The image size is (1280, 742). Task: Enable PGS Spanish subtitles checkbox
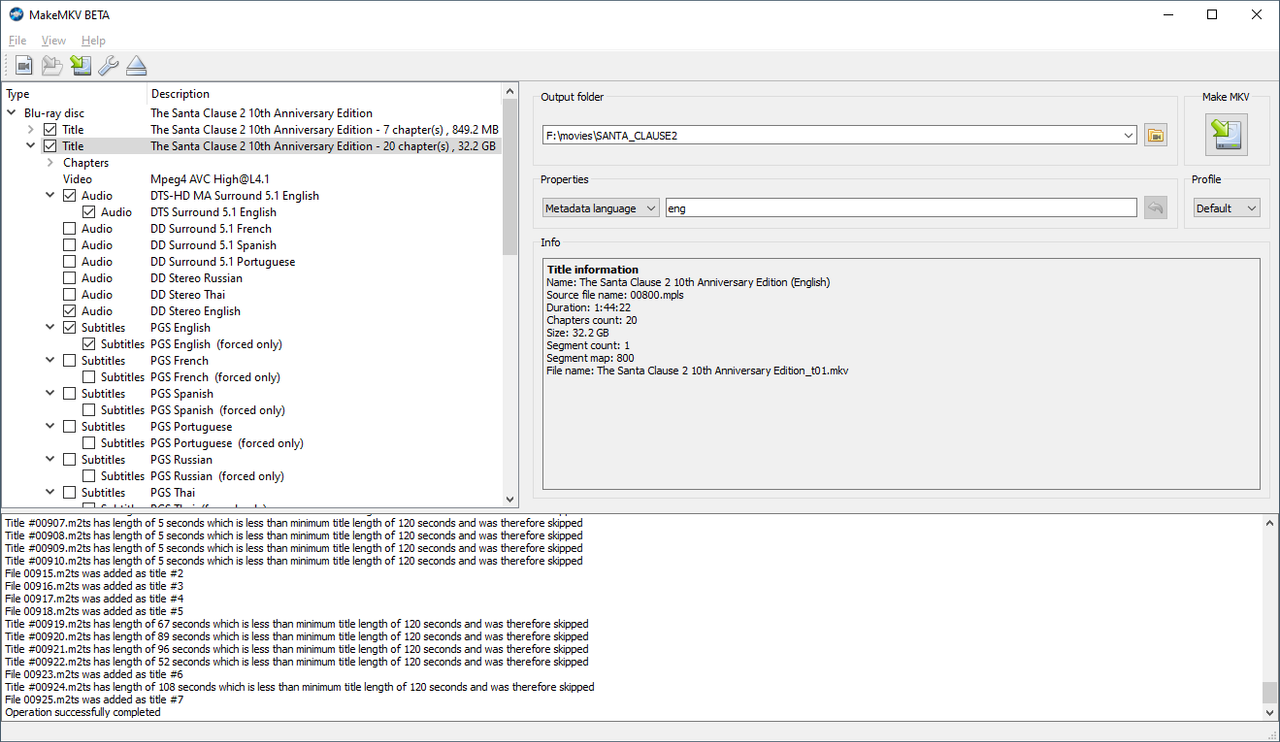pos(69,394)
